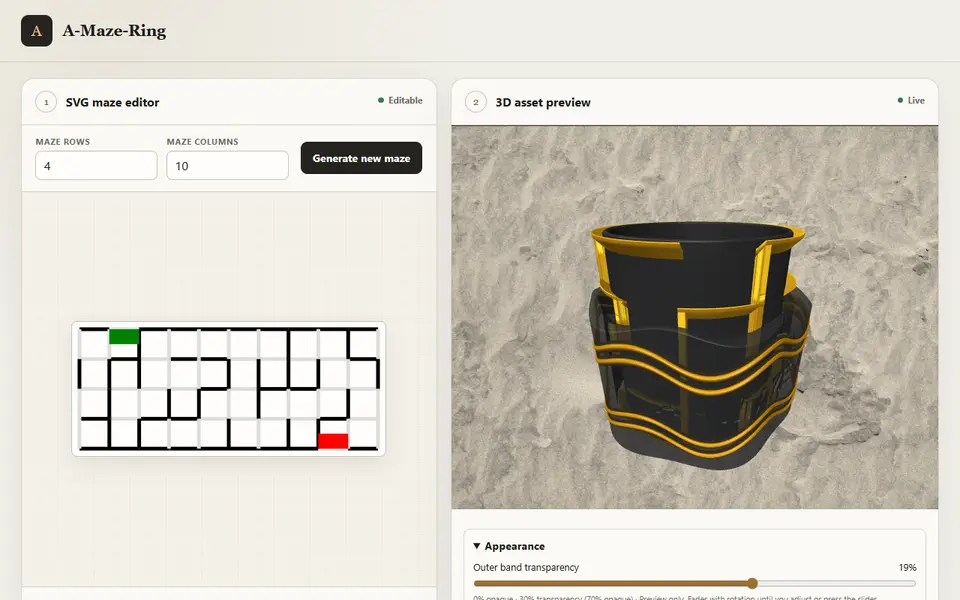The height and width of the screenshot is (600, 960).
Task: Click the MAZE COLUMNS label
Action: 203,141
